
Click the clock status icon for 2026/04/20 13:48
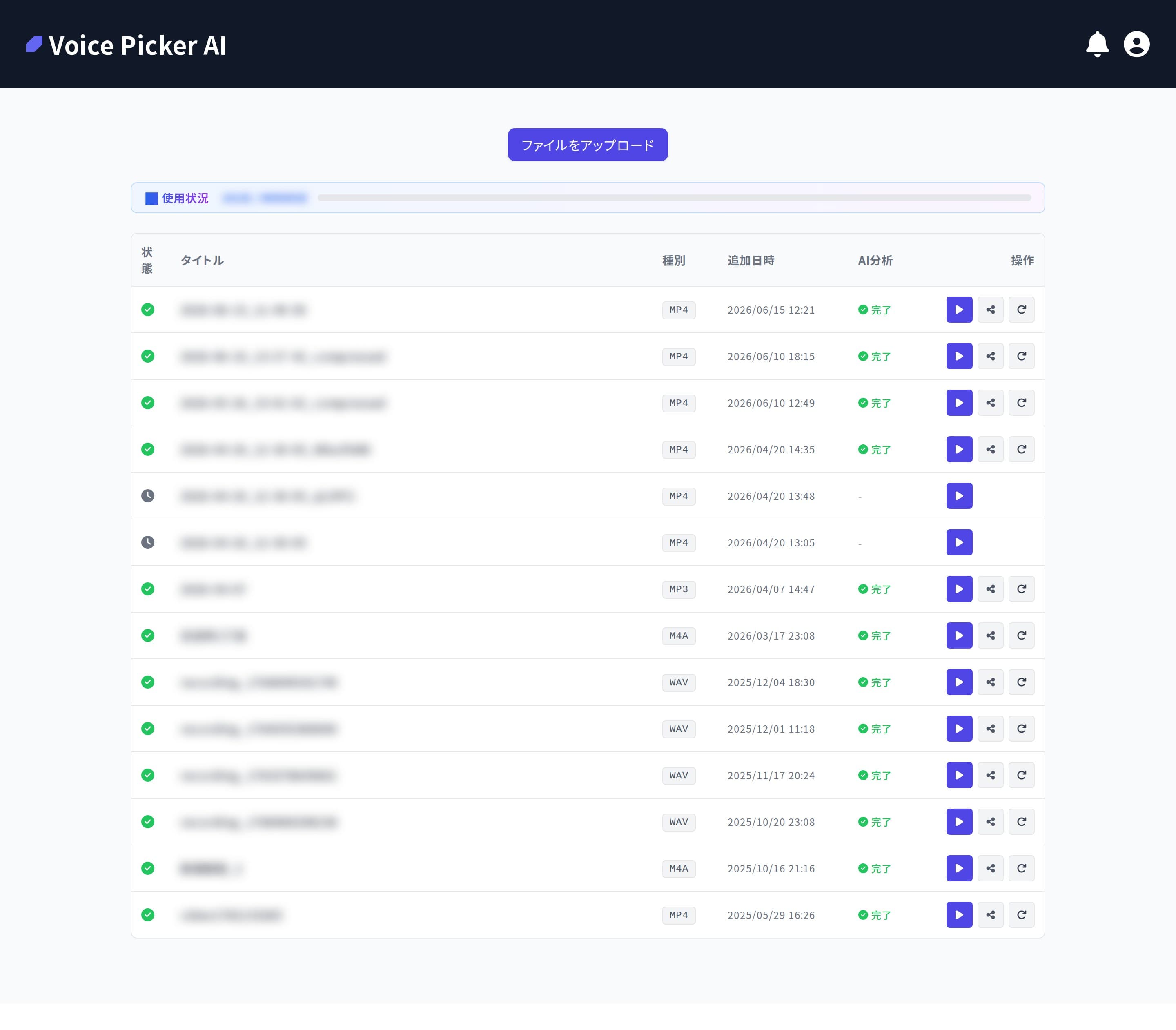[148, 495]
